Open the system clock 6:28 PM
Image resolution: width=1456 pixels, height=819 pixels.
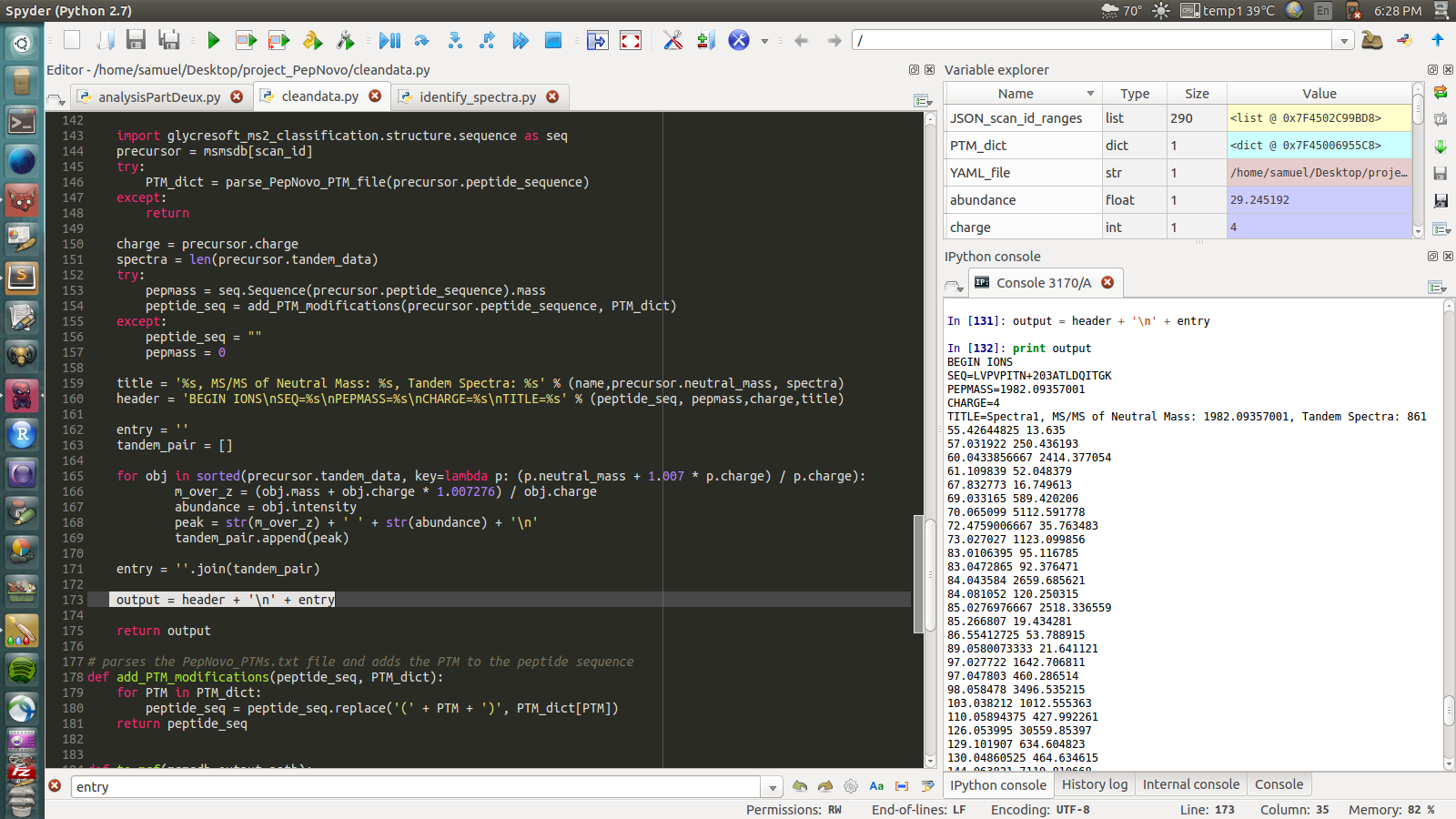click(x=1398, y=11)
